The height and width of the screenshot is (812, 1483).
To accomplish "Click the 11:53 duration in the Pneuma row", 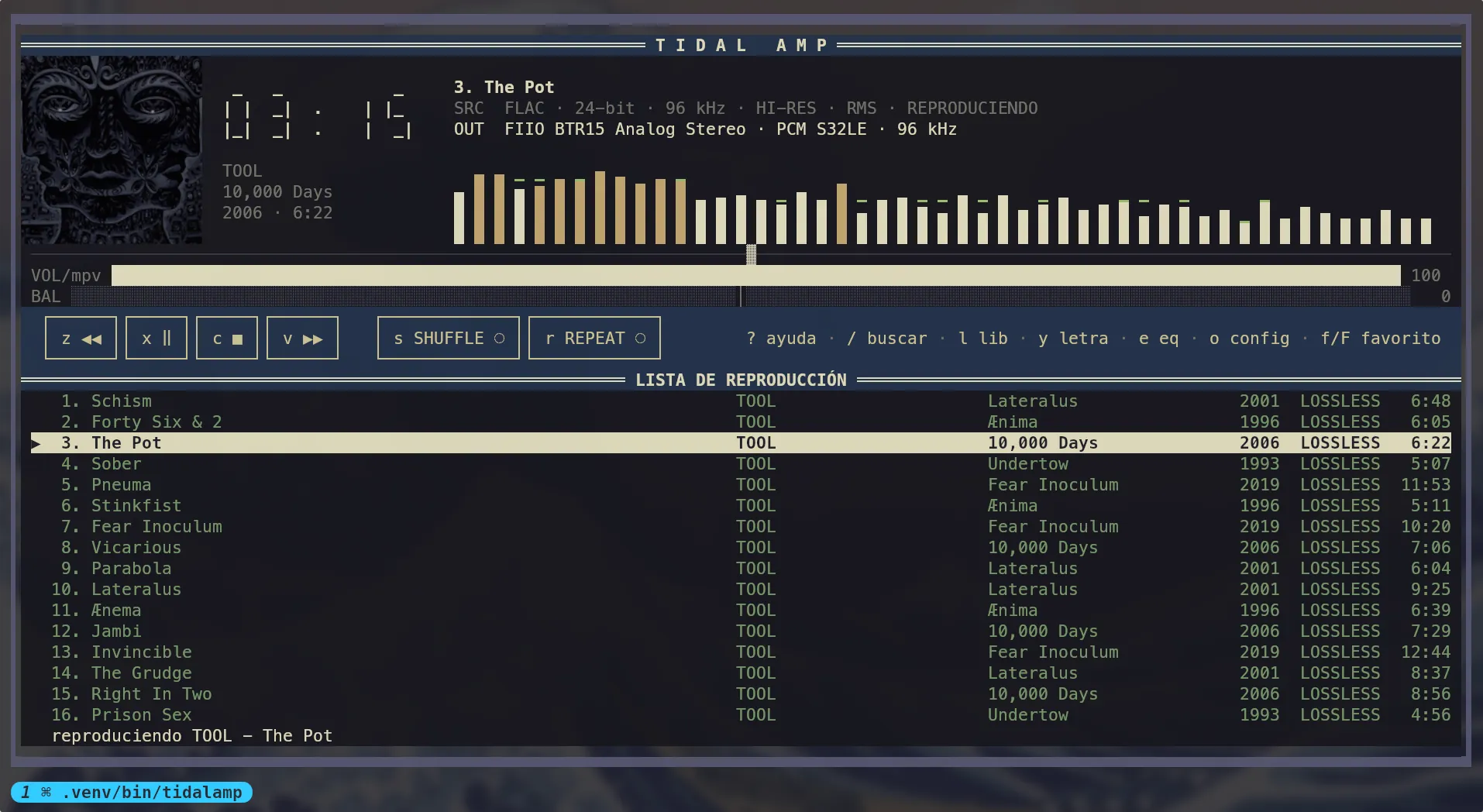I will 1426,484.
